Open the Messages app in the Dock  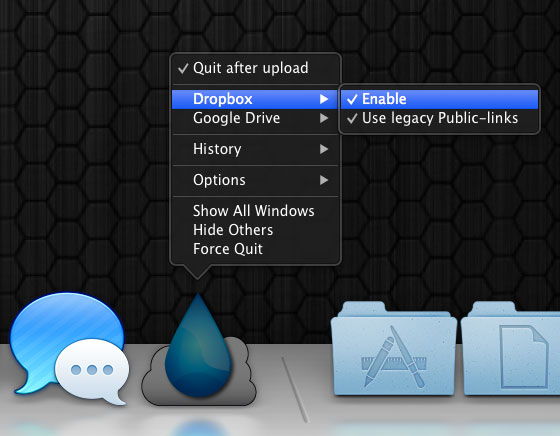click(69, 348)
